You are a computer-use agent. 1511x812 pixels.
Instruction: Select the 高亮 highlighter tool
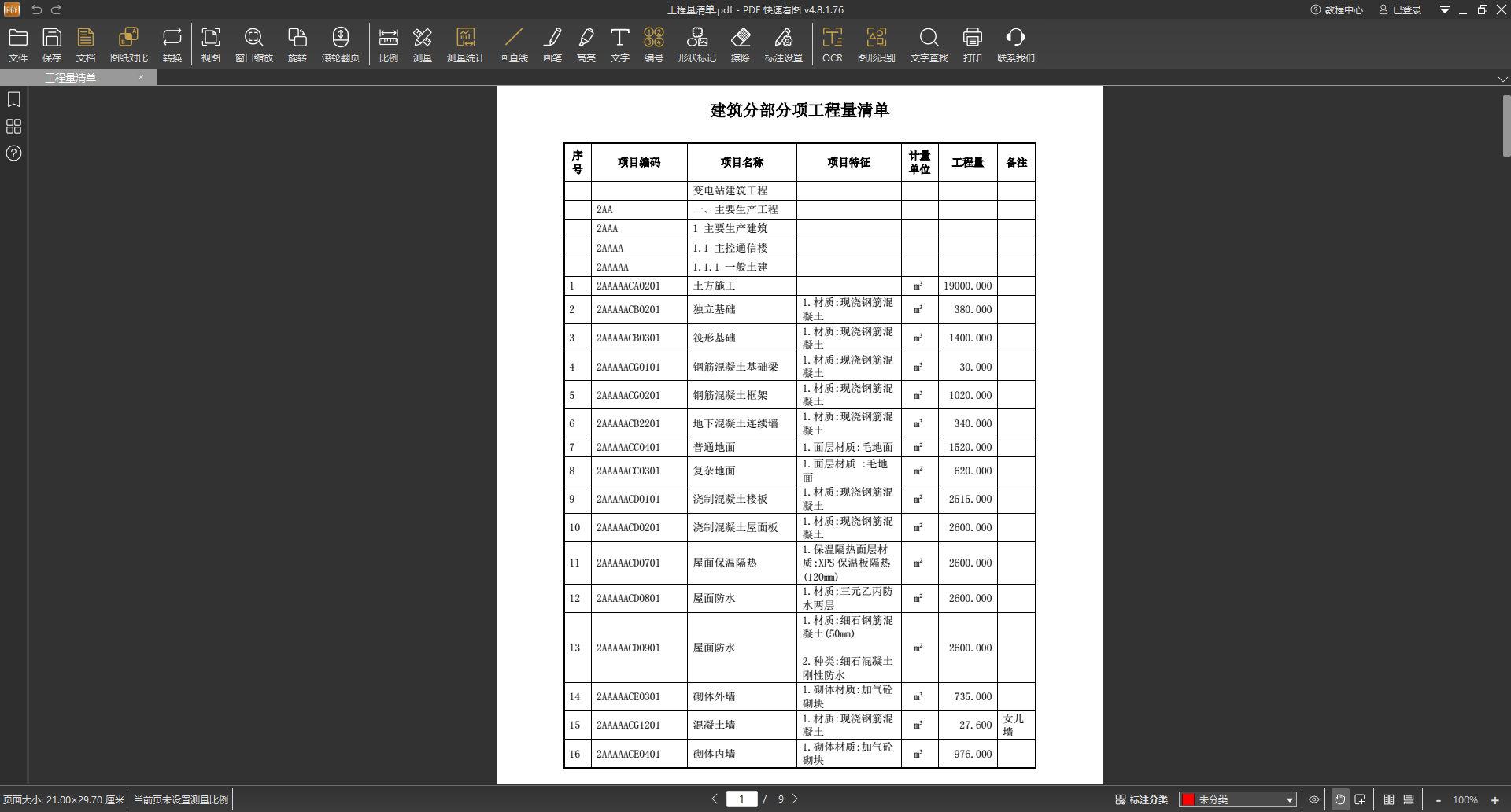(586, 45)
